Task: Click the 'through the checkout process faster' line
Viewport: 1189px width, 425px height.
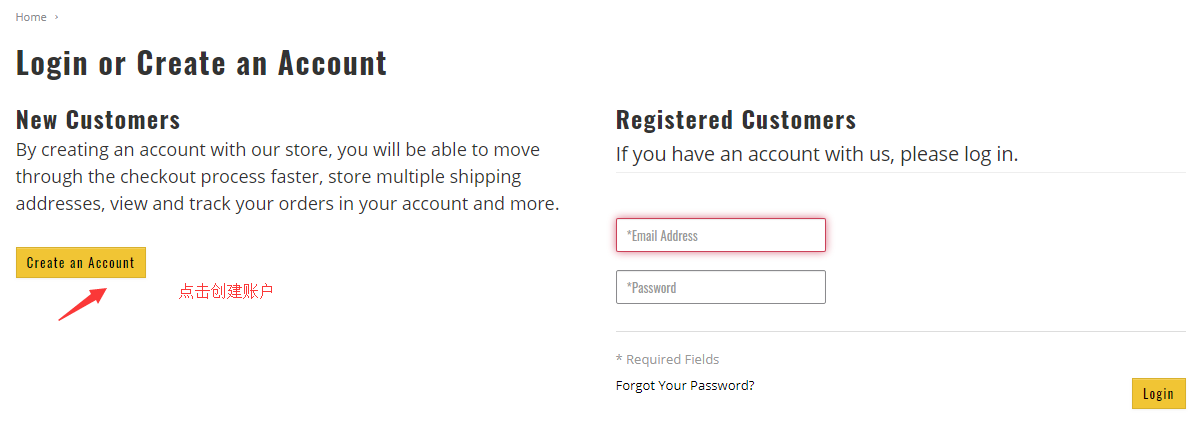Action: [268, 177]
